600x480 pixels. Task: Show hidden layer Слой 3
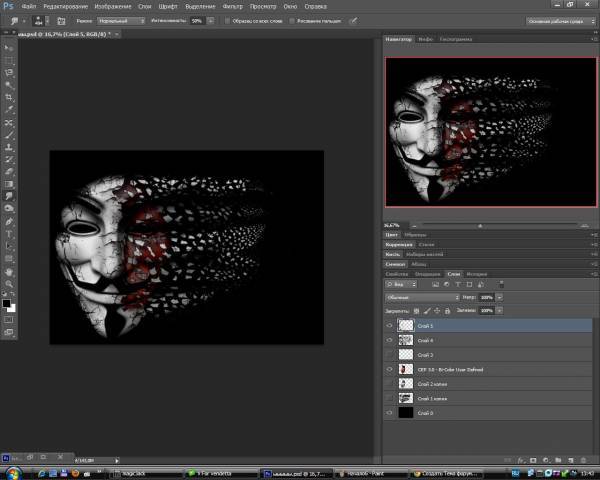point(389,355)
